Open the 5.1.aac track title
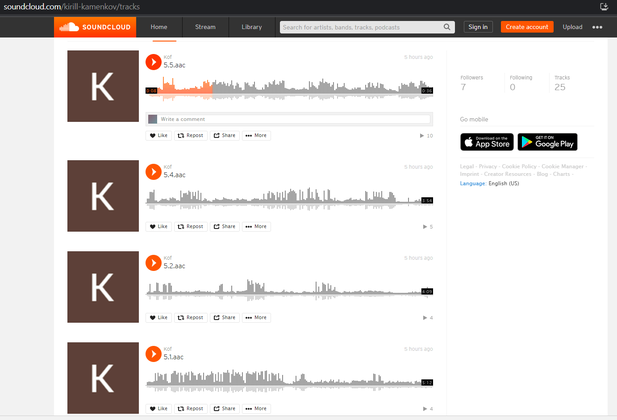617x420 pixels. coord(174,357)
